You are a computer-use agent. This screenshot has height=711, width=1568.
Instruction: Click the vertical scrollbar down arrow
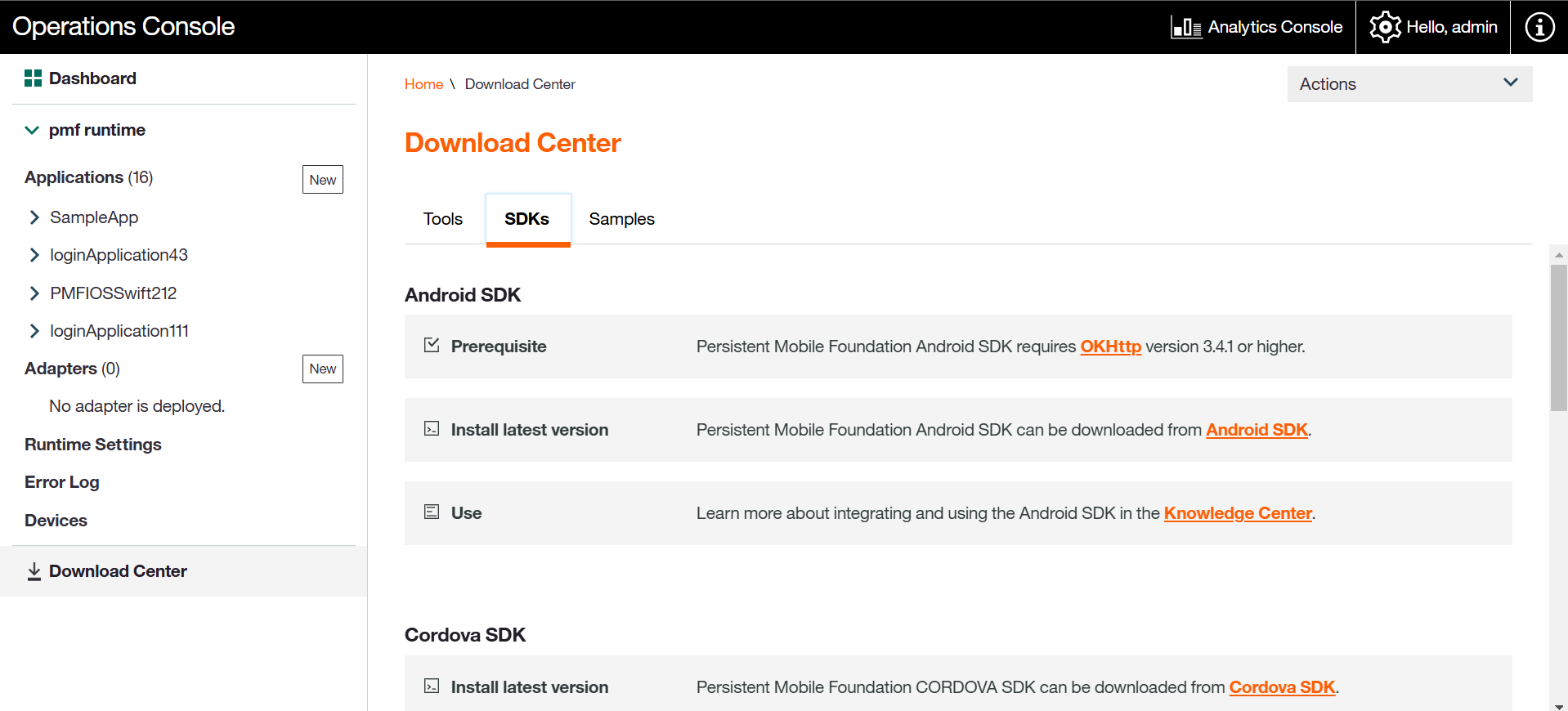coord(1558,706)
